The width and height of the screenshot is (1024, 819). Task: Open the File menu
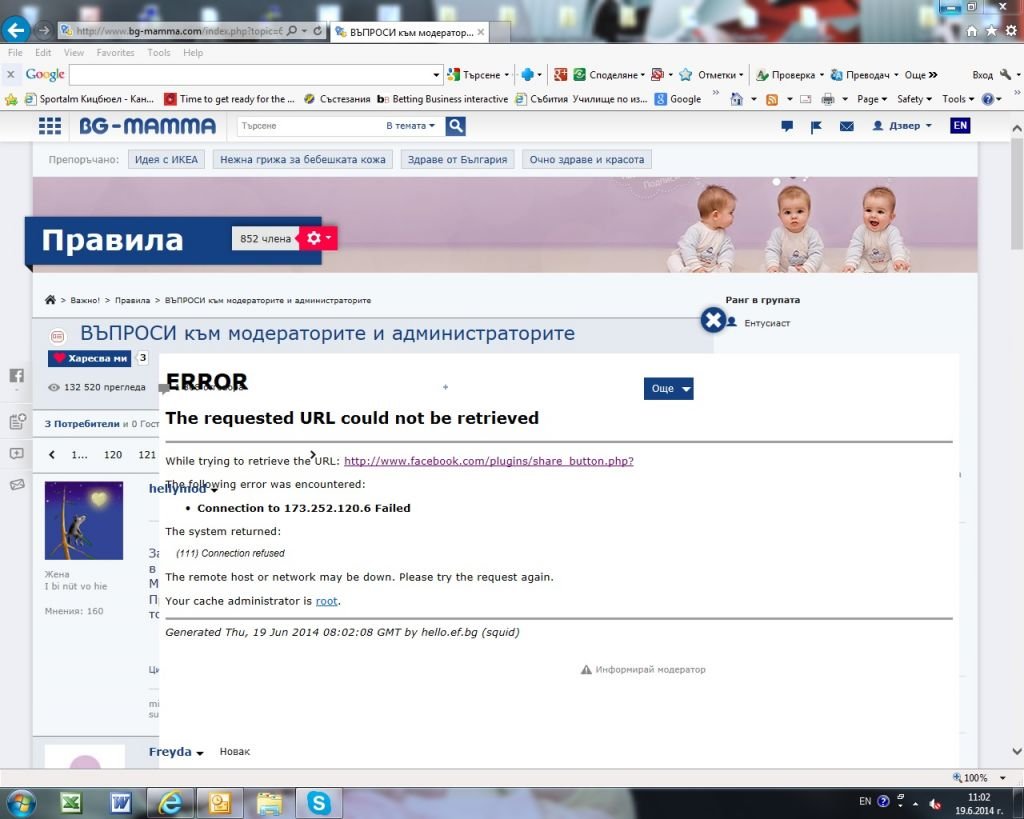click(x=15, y=52)
